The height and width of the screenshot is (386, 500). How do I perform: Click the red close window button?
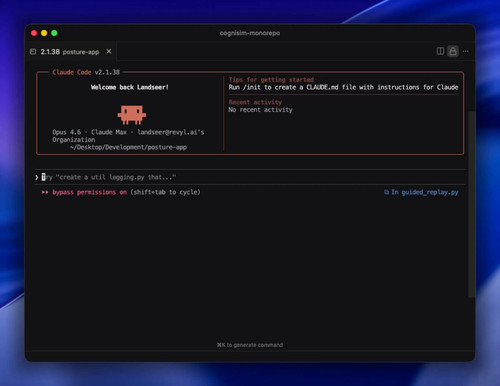tap(34, 33)
